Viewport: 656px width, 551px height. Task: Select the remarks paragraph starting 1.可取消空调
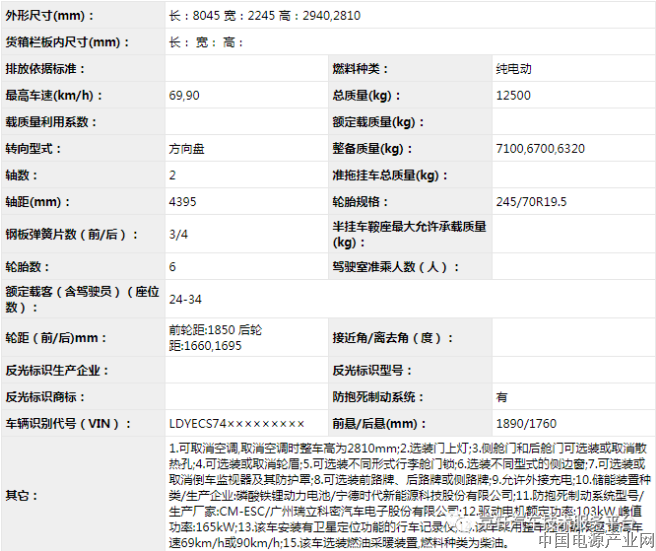410,496
